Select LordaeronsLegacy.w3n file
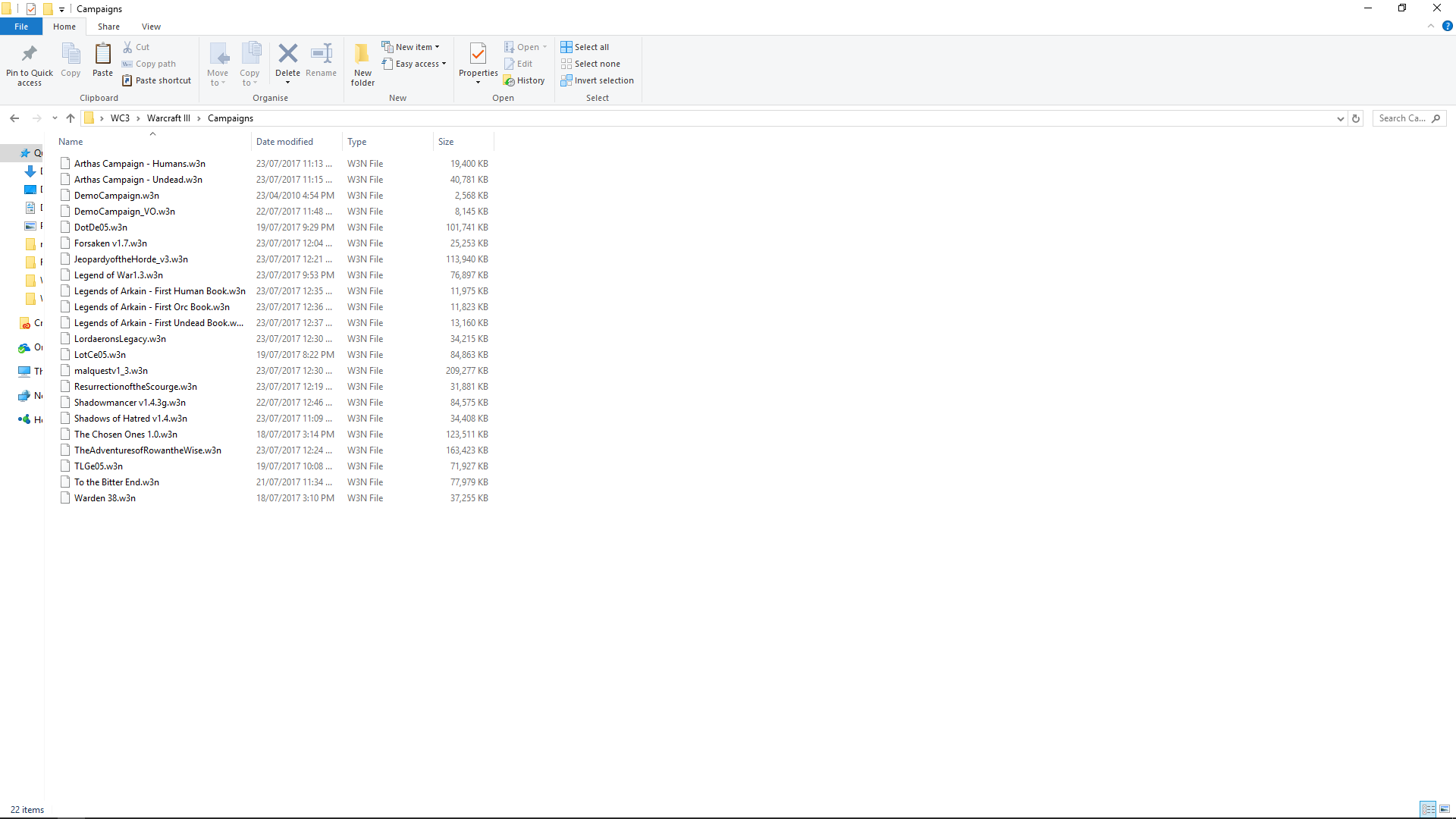The width and height of the screenshot is (1456, 819). click(x=120, y=339)
